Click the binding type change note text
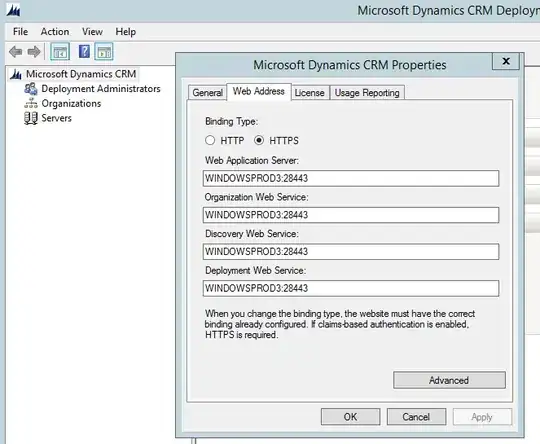 coord(340,324)
